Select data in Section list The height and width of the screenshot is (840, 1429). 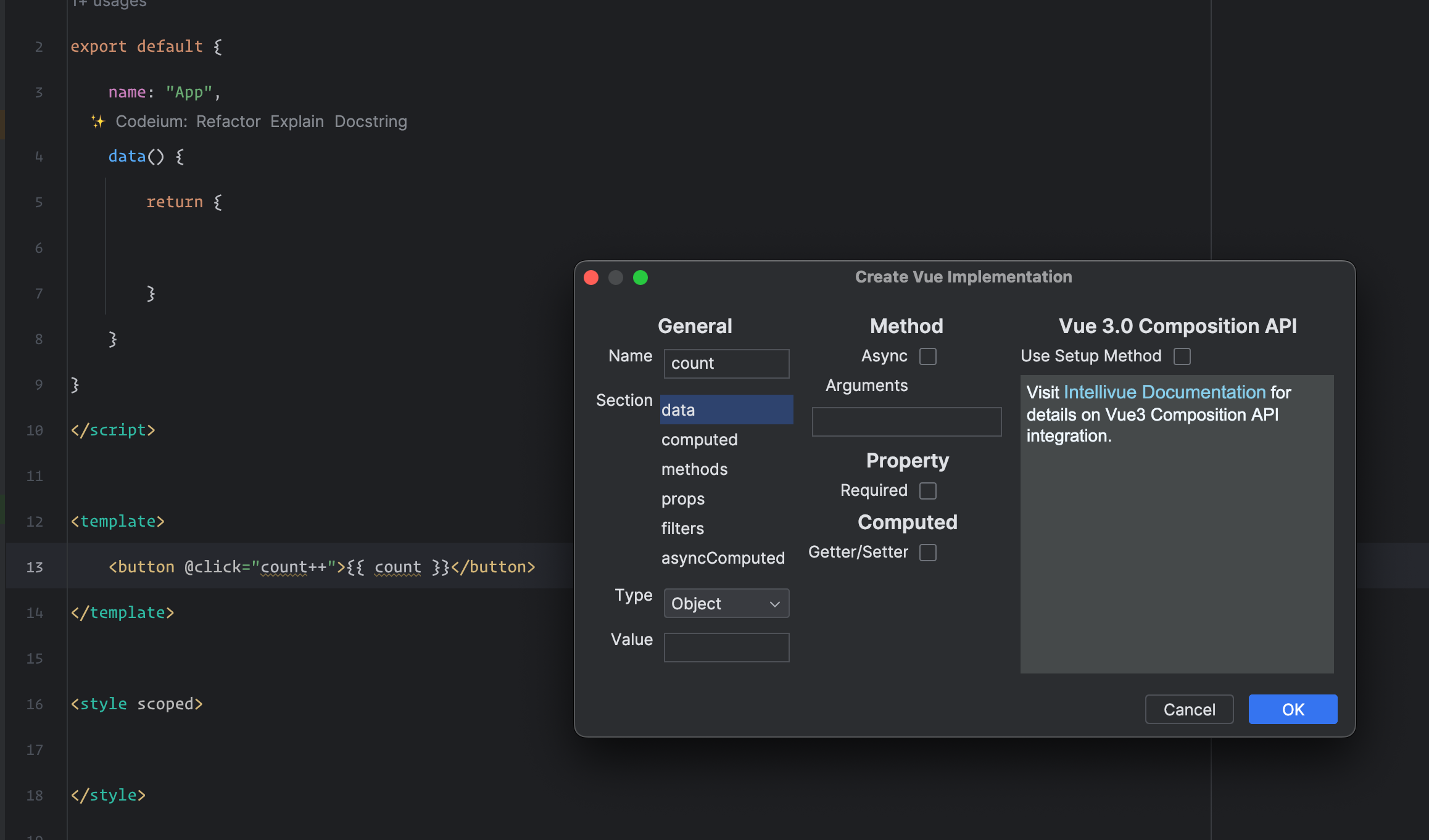click(726, 410)
